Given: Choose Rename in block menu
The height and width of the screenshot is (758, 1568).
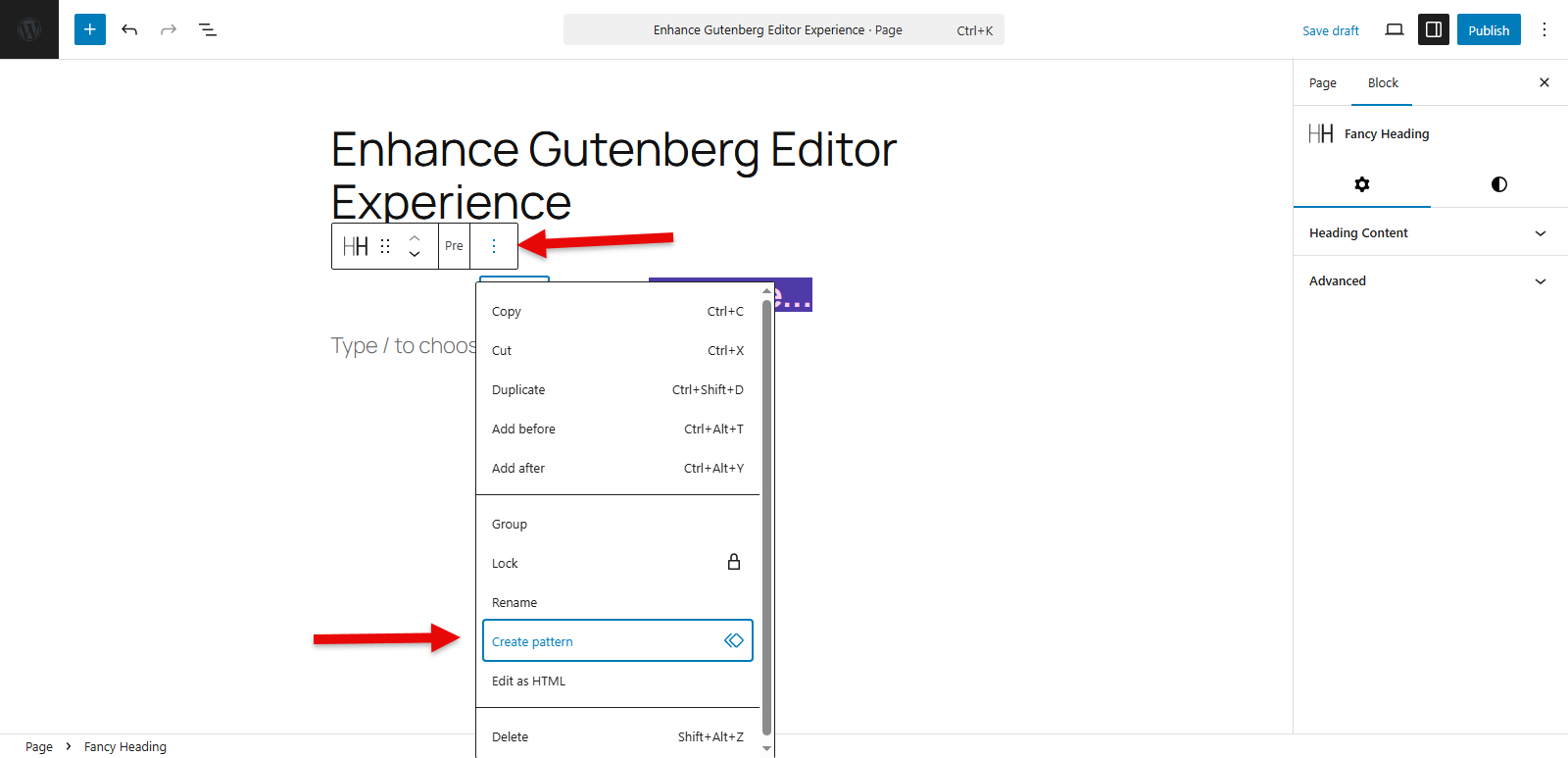Looking at the screenshot, I should tap(617, 602).
